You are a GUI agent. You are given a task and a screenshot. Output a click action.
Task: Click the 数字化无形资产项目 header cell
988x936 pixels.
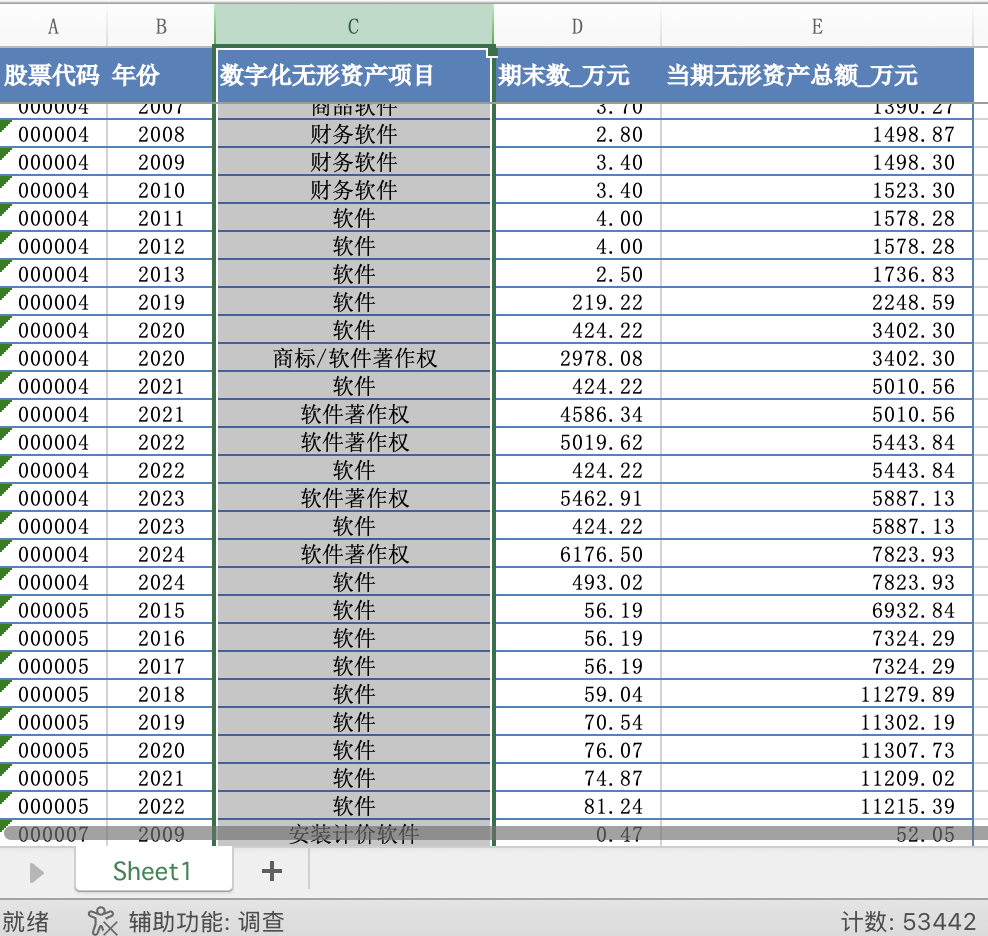pyautogui.click(x=353, y=75)
